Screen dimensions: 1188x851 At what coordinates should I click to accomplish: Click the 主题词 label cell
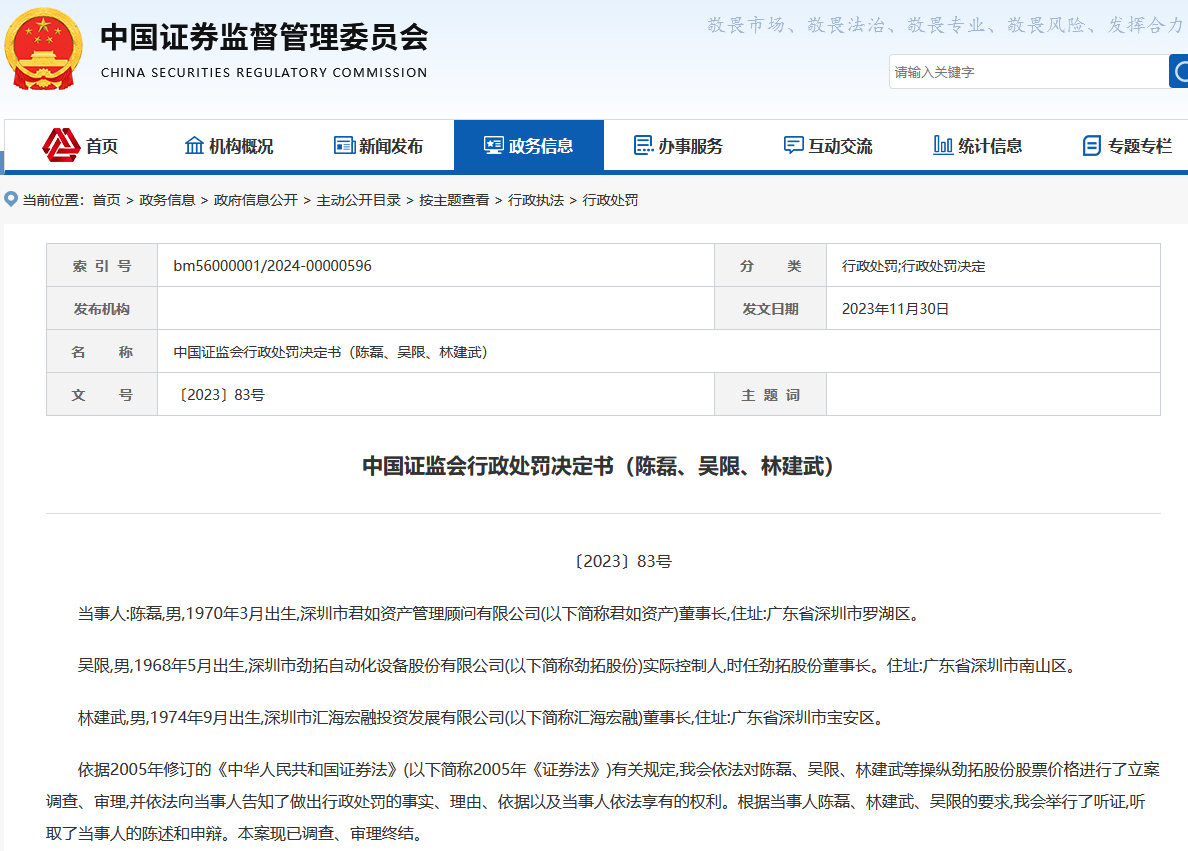(771, 395)
